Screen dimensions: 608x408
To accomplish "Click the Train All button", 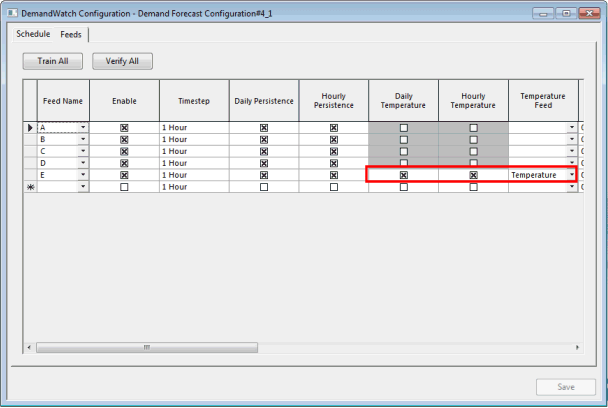I will [x=53, y=61].
